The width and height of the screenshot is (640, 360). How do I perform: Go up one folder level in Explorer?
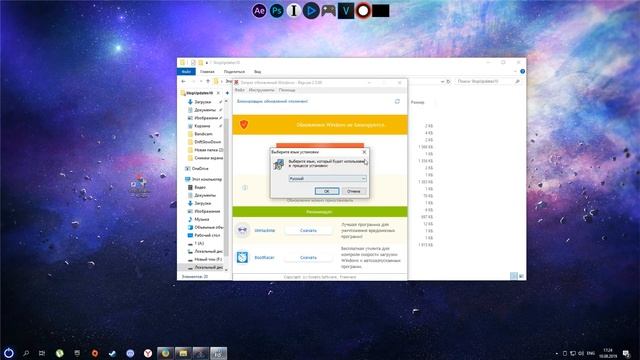(208, 82)
